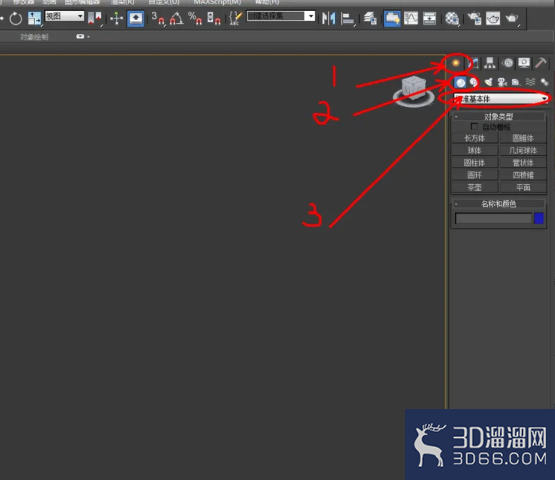This screenshot has height=480, width=555.
Task: Toggle 3D Snaps on the toolbar
Action: point(158,18)
